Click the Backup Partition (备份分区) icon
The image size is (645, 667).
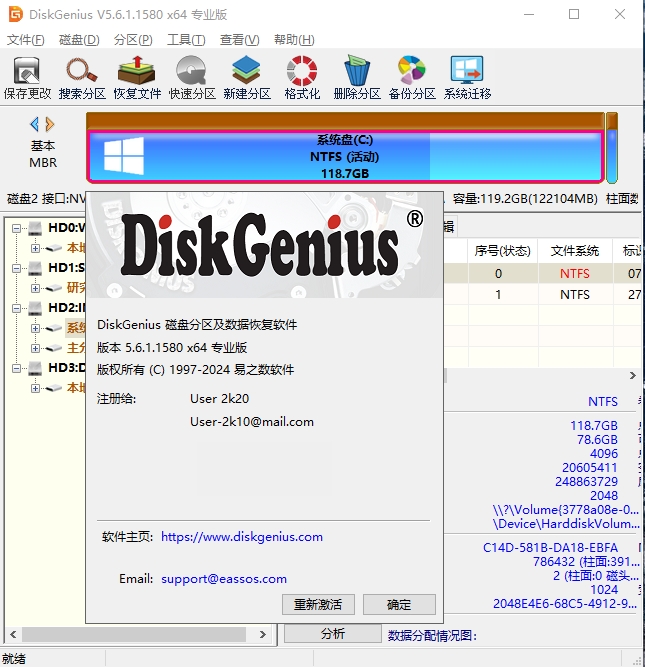point(412,77)
